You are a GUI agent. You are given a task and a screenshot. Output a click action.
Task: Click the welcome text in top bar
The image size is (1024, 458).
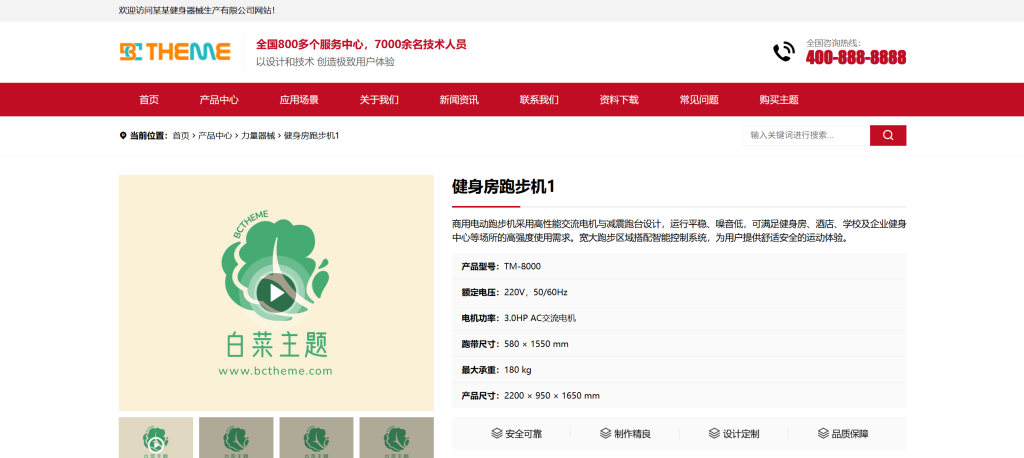(x=197, y=10)
